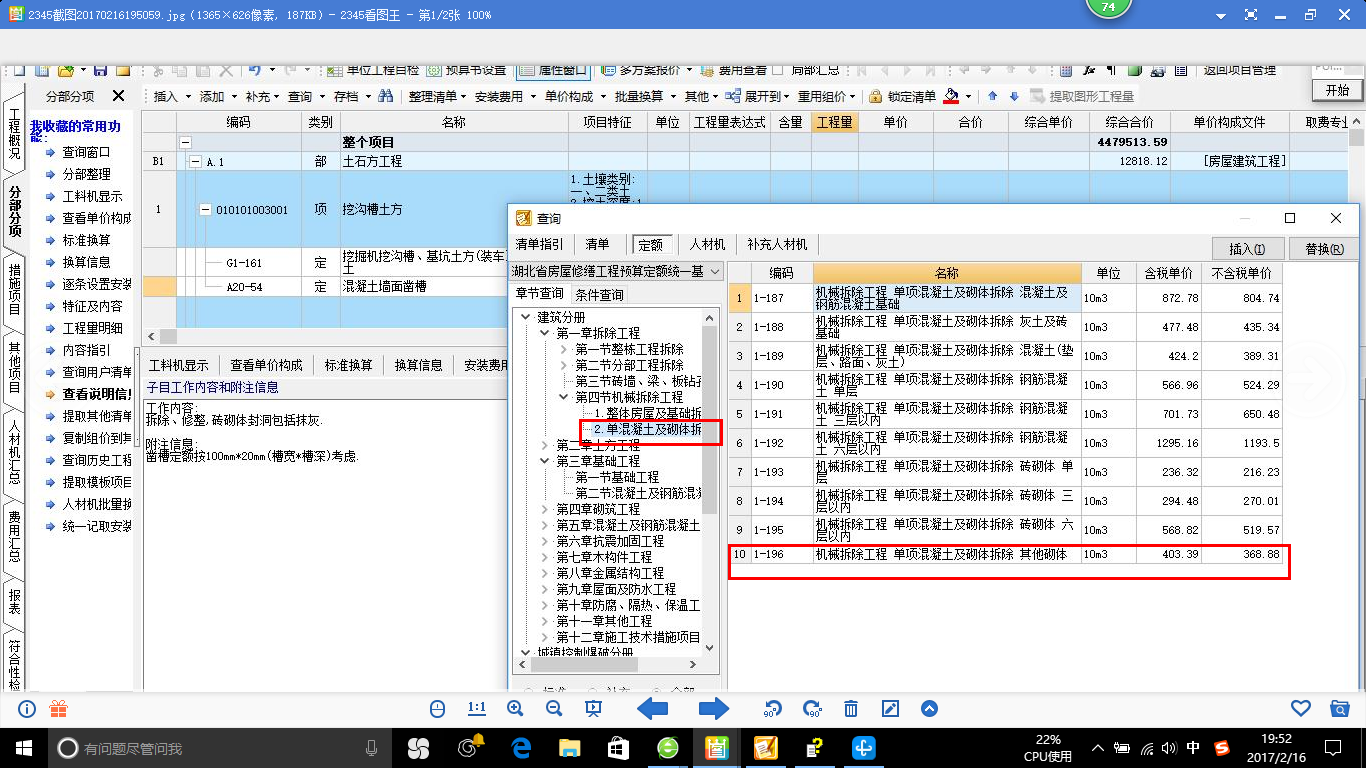Screen dimensions: 1366x768
Task: Click 查询窗口 in common functions list
Action: click(x=86, y=152)
